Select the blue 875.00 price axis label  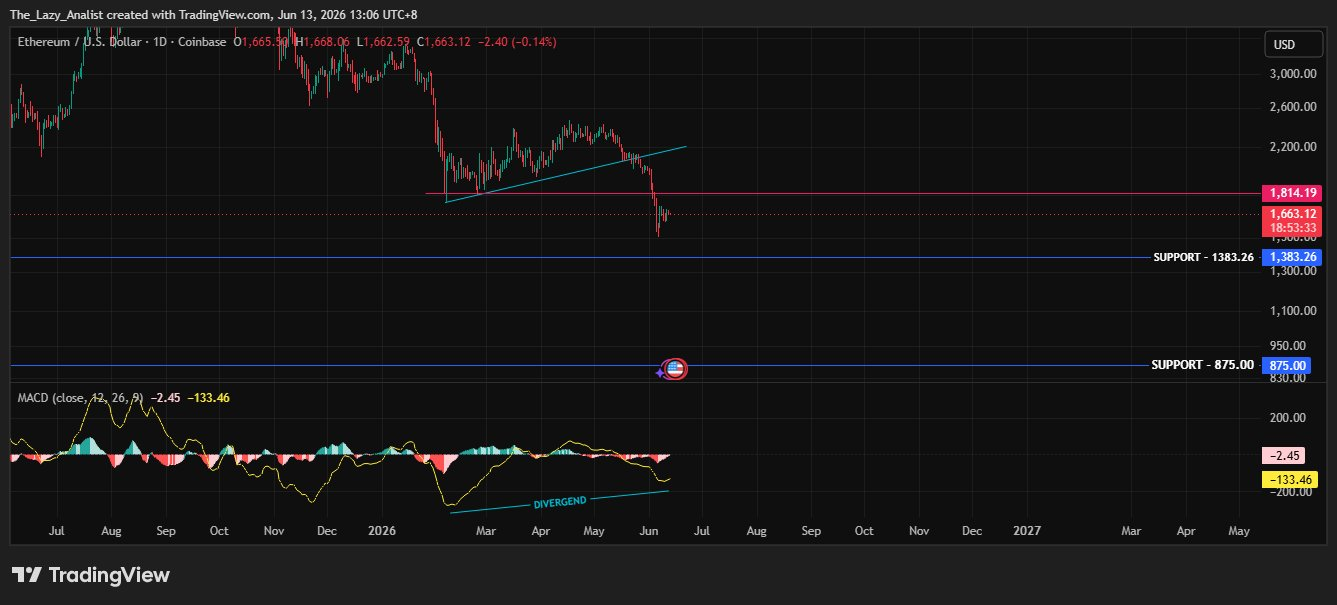pyautogui.click(x=1288, y=365)
